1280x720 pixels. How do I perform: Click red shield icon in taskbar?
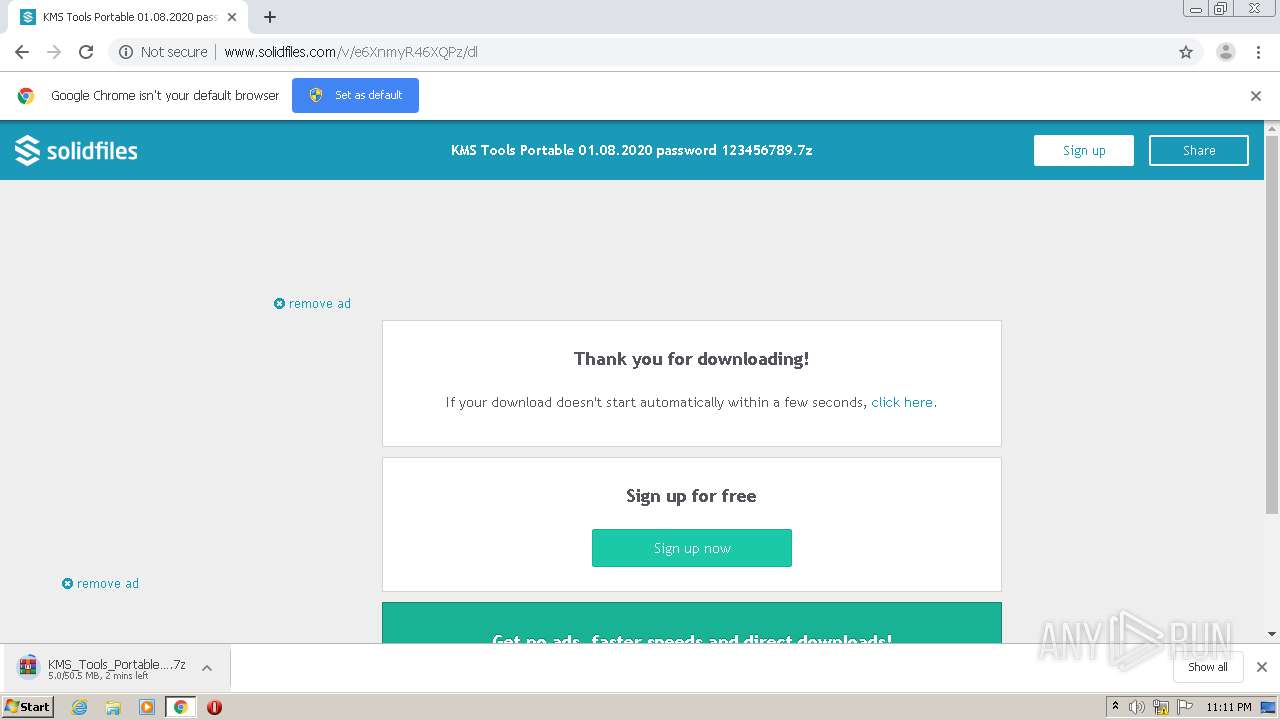tap(214, 707)
